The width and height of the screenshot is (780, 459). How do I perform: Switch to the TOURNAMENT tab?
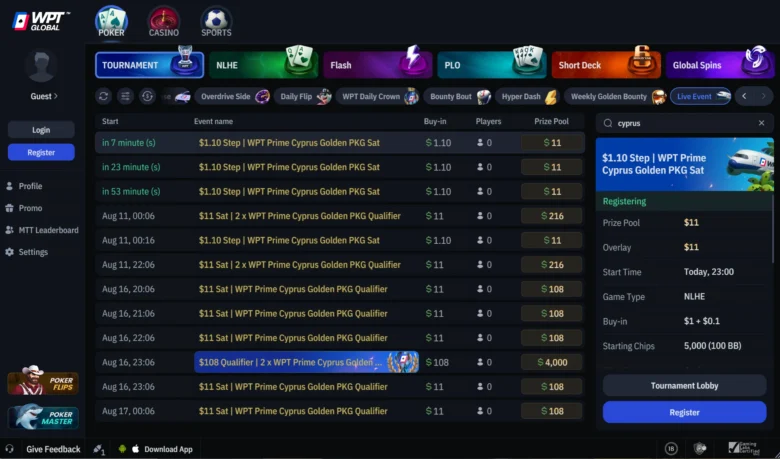point(149,65)
